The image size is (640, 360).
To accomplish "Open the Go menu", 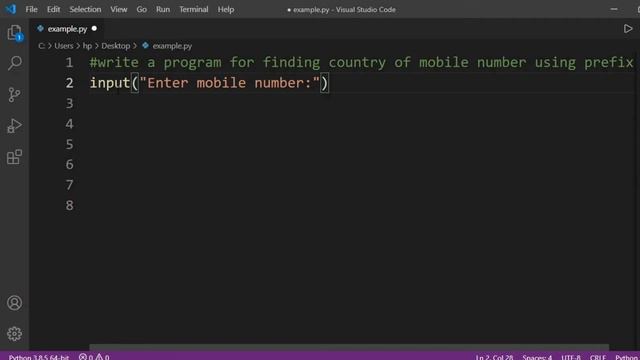I will [142, 9].
